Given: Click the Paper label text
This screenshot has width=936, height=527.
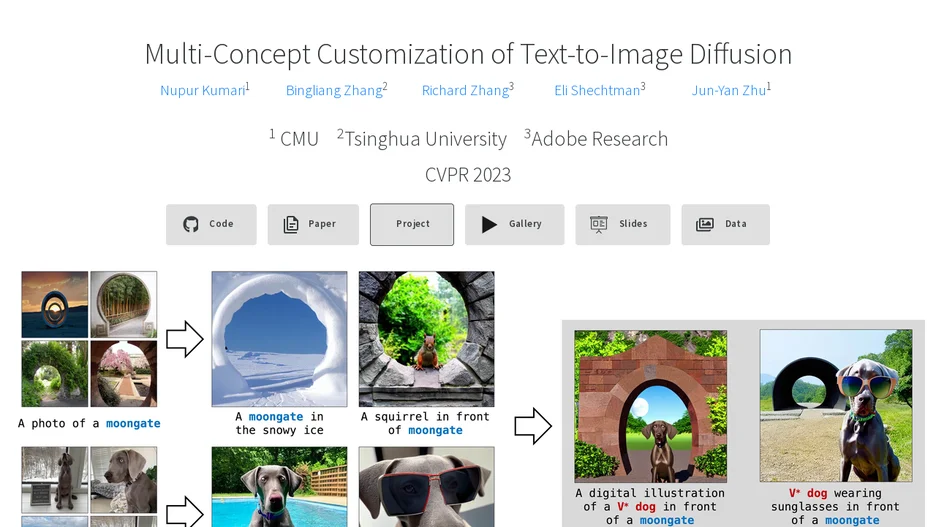Looking at the screenshot, I should (322, 224).
